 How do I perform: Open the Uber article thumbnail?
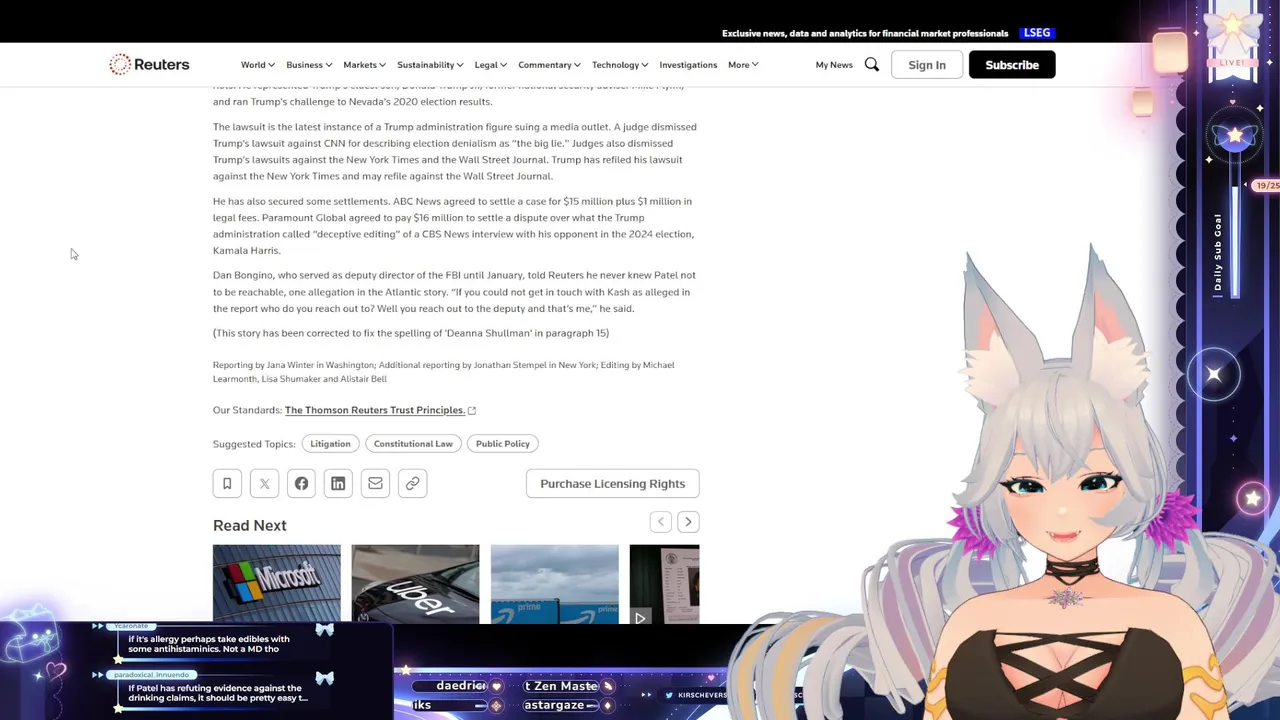415,584
